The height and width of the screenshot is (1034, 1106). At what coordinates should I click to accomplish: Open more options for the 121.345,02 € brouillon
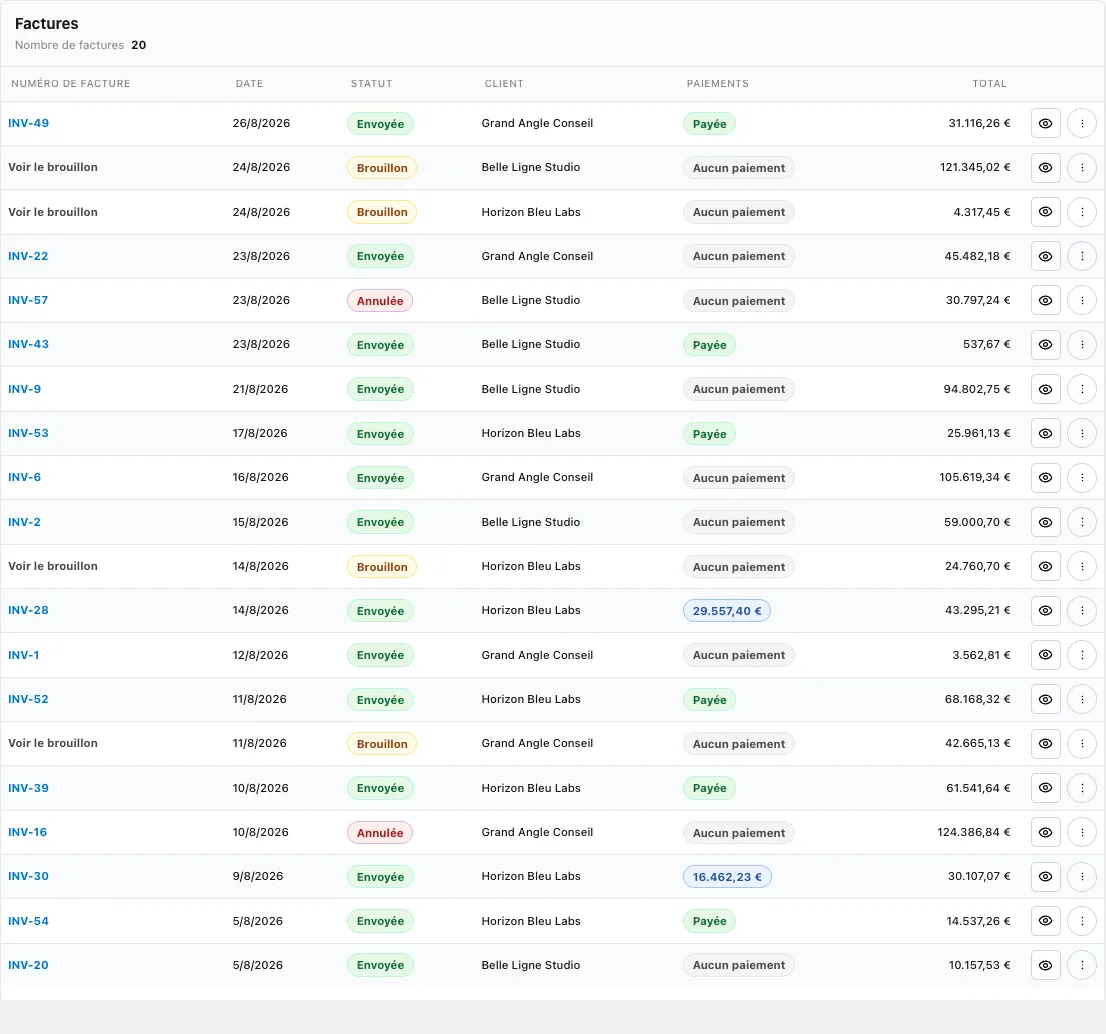pos(1082,168)
